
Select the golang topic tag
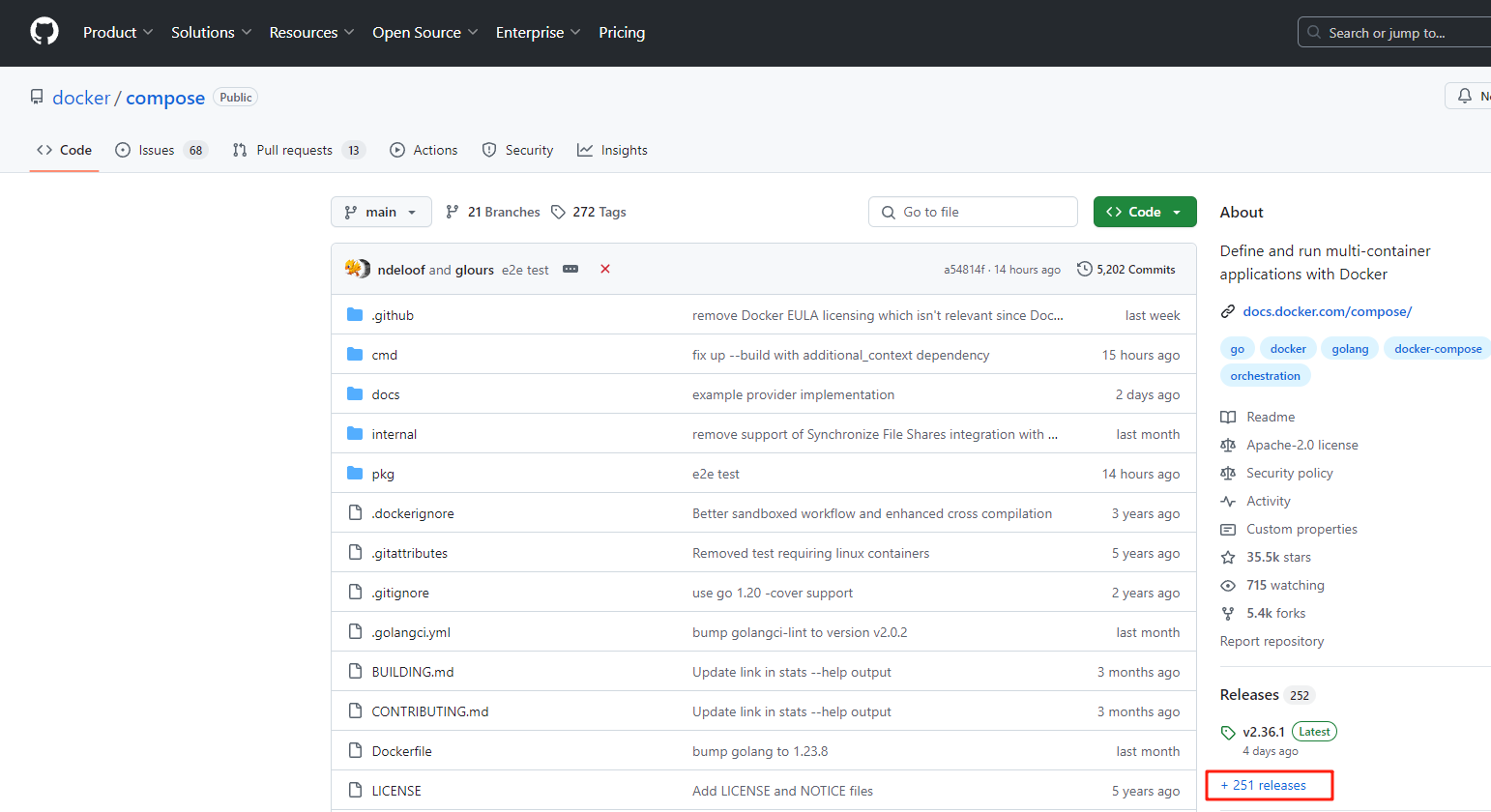pos(1350,349)
